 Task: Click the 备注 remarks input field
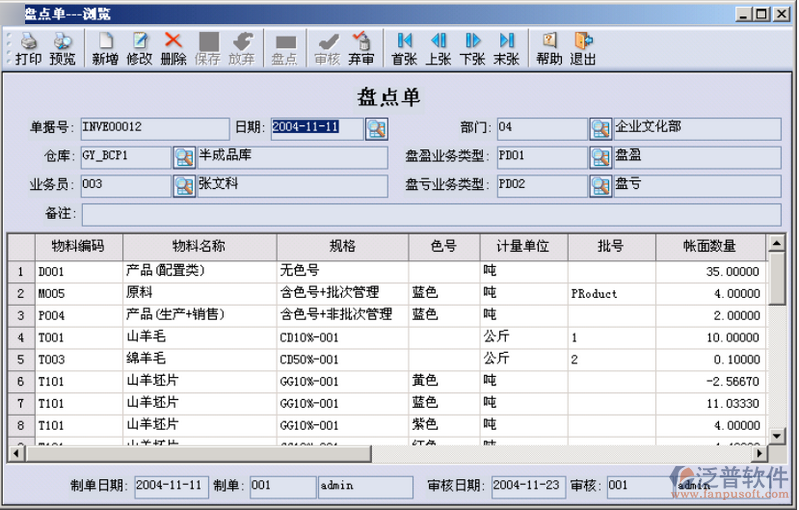coord(430,215)
